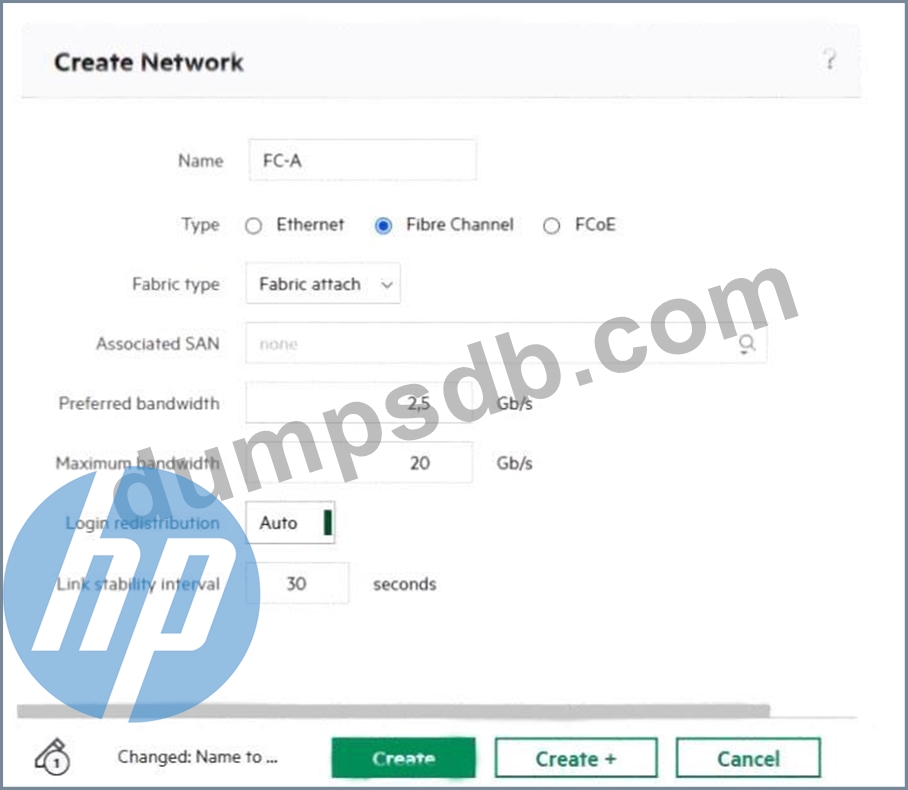The width and height of the screenshot is (908, 790).
Task: Click the Associated SAN search magnifier icon
Action: coord(747,344)
